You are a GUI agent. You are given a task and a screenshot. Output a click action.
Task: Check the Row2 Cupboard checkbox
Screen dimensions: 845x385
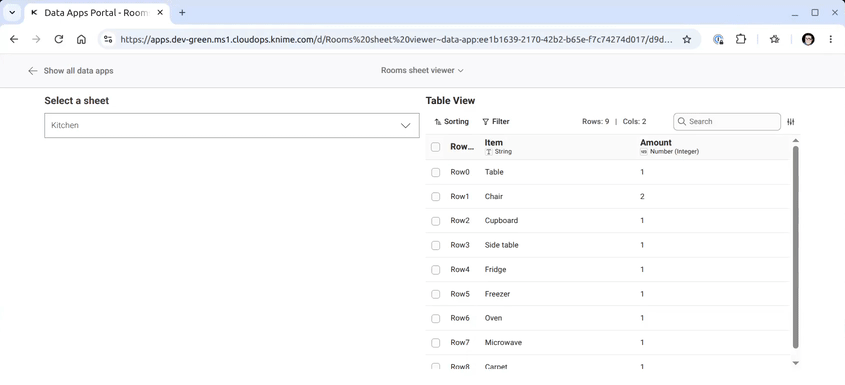[435, 221]
